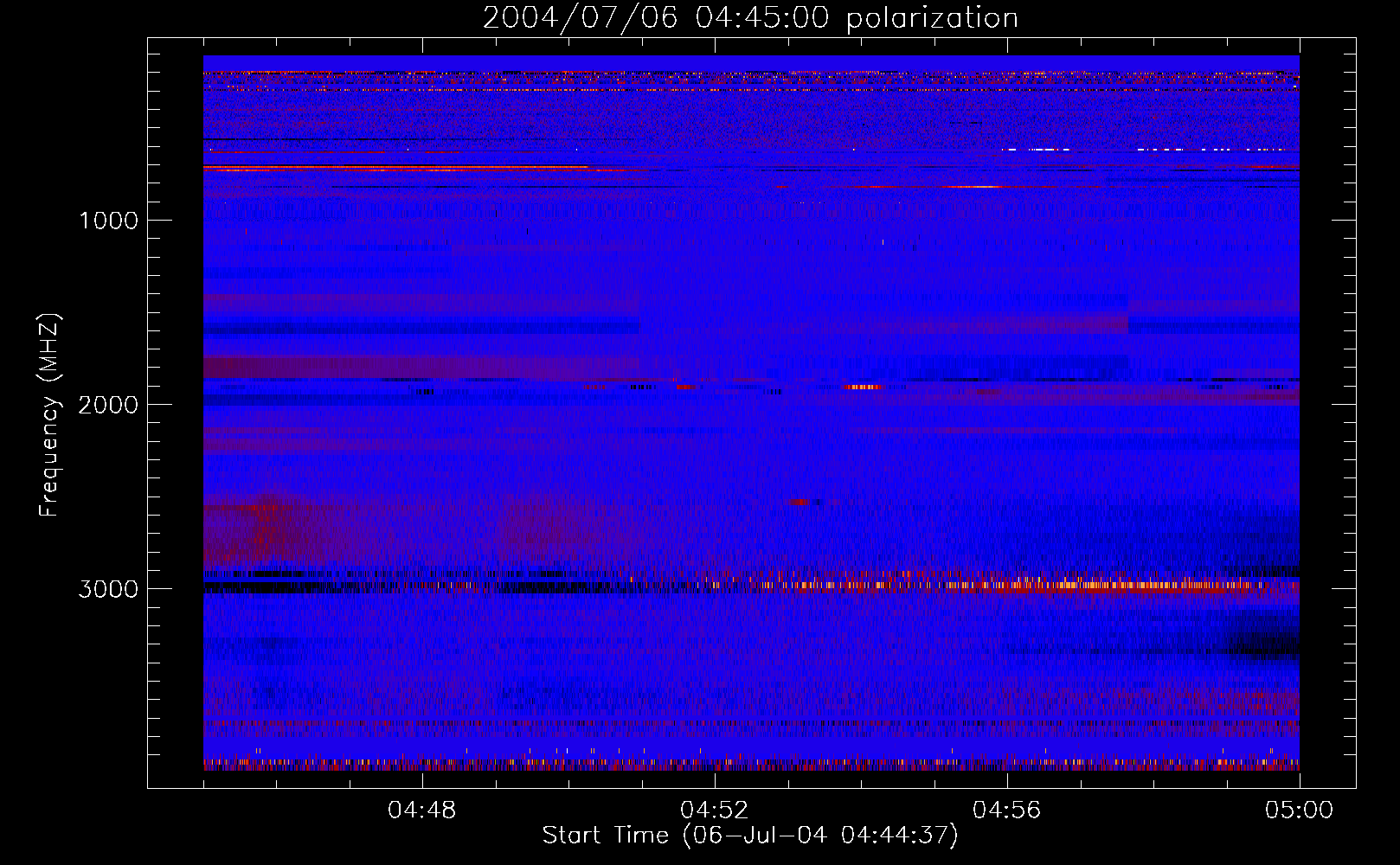Click the '1000' frequency tick label
1400x865 pixels.
coord(109,221)
